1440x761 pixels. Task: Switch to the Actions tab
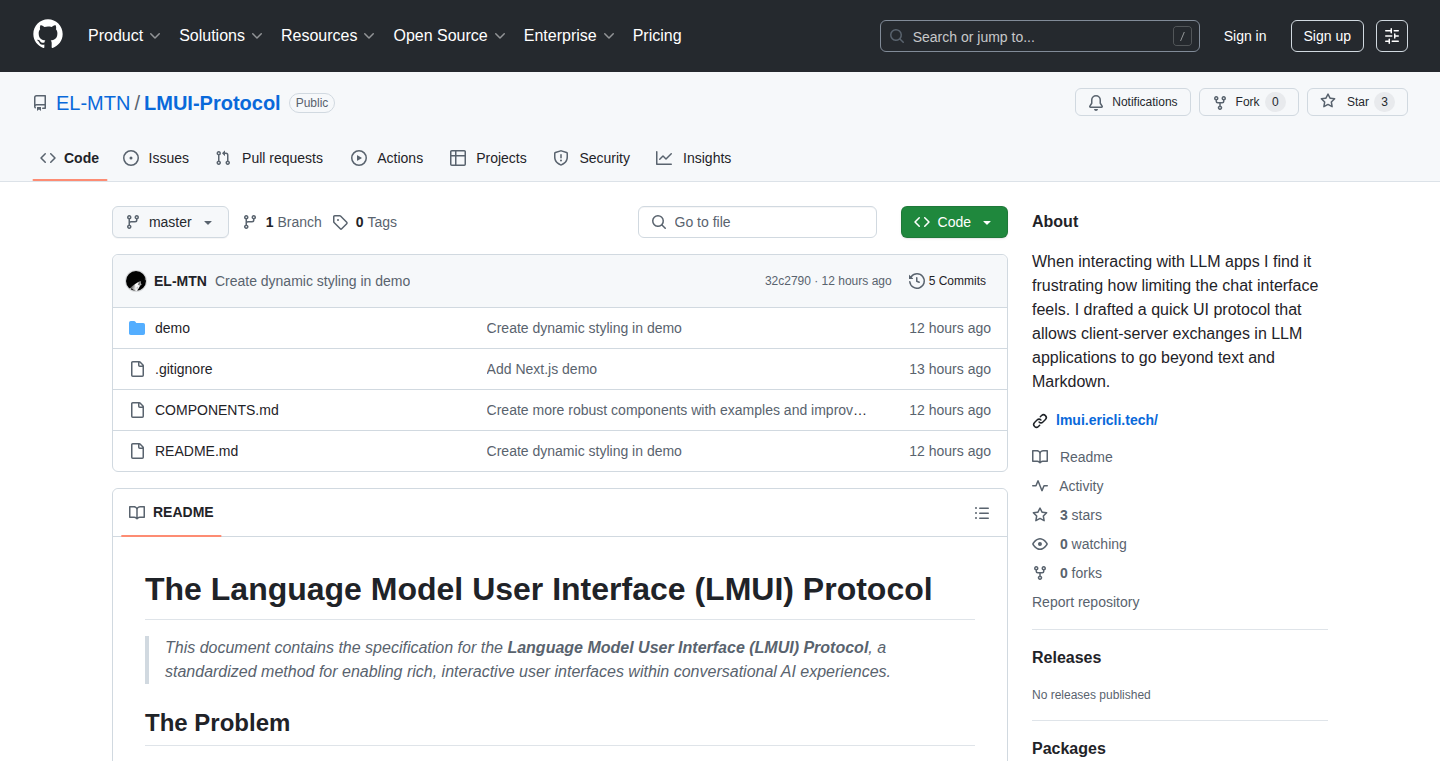click(387, 158)
